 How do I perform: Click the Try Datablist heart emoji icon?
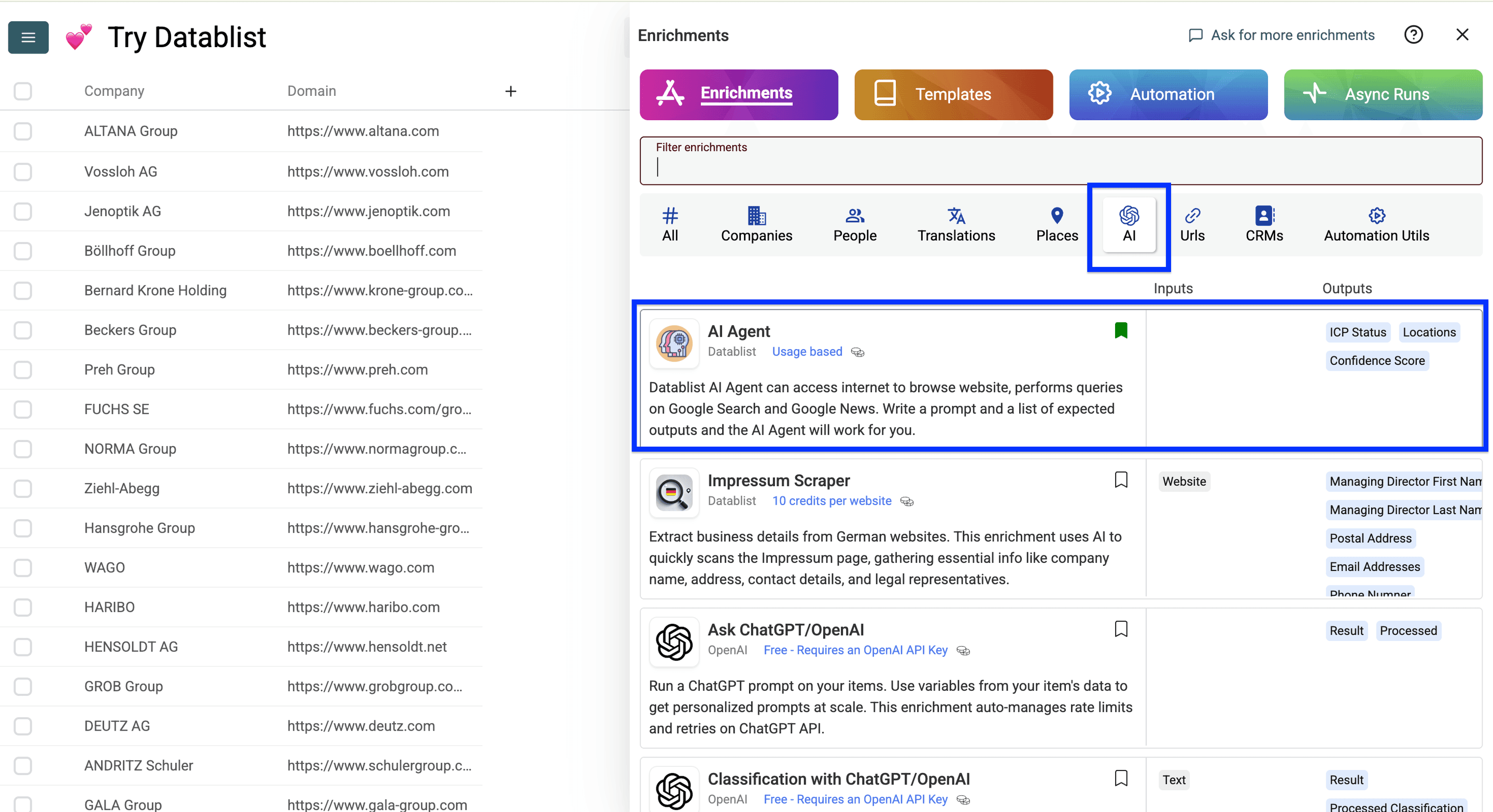tap(78, 37)
